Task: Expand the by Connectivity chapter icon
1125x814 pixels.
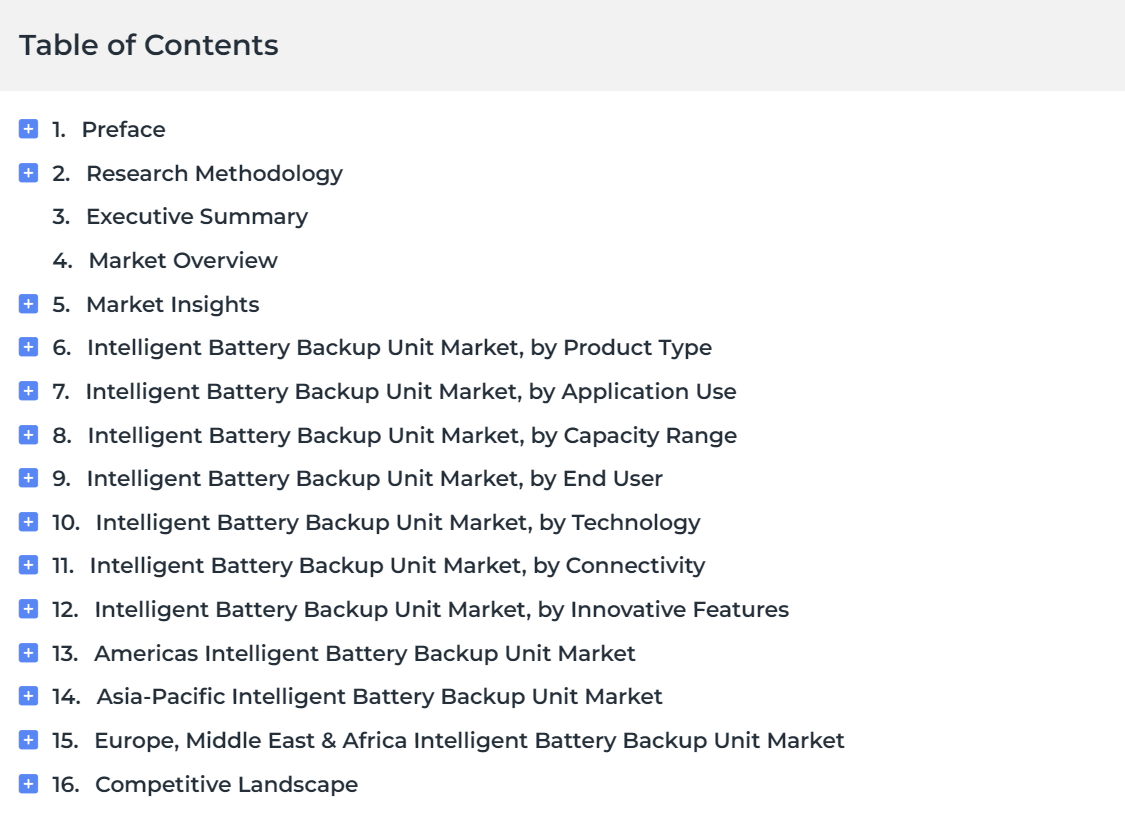Action: point(28,565)
